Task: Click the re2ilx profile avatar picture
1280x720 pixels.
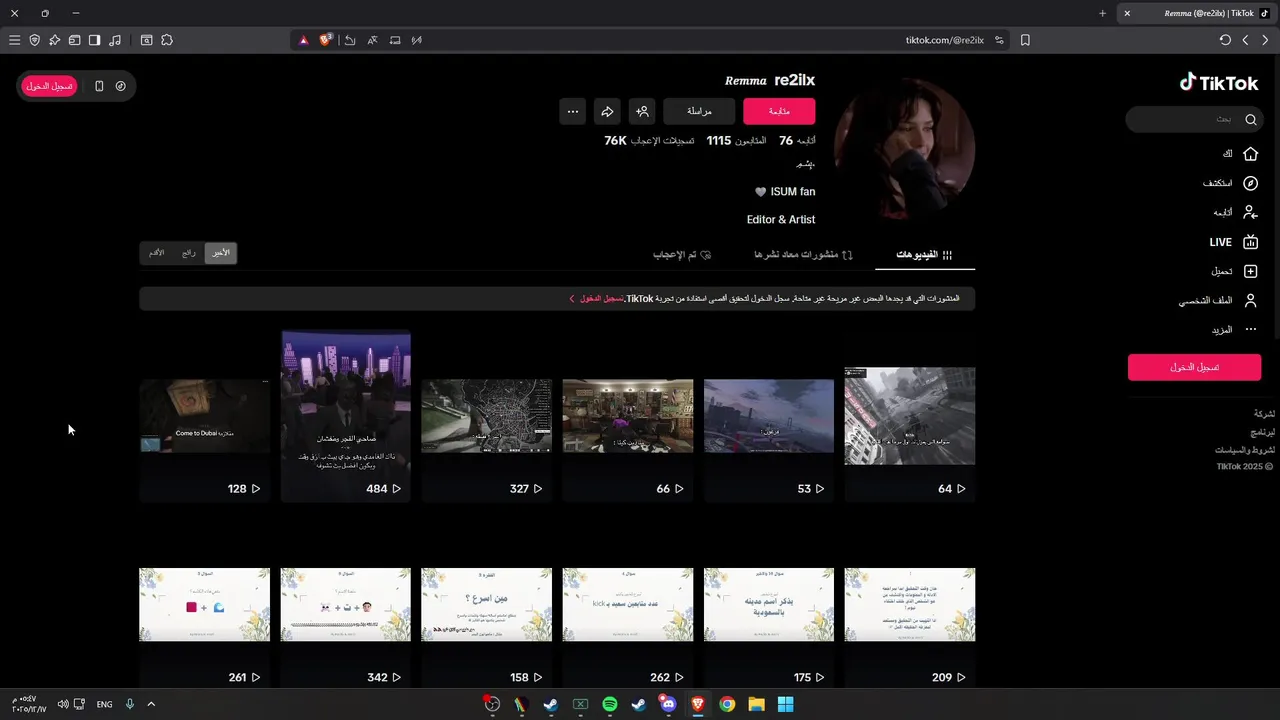Action: tap(904, 148)
